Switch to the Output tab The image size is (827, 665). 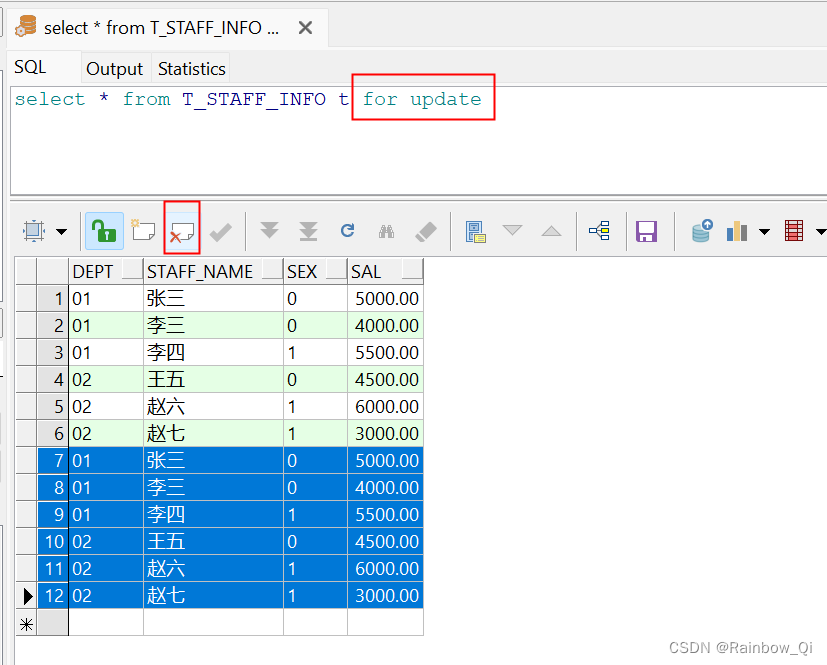115,68
